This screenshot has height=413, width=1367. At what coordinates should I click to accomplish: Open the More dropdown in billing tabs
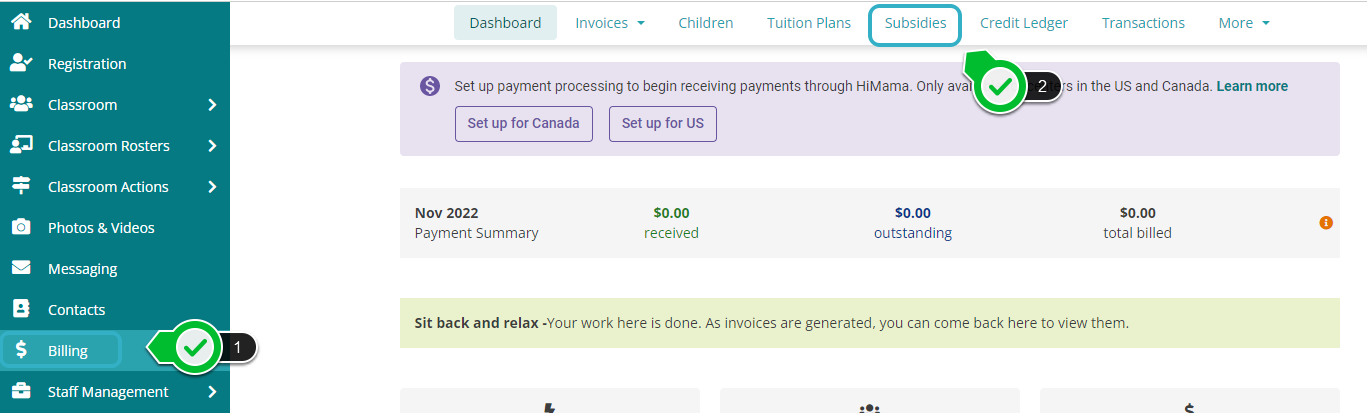tap(1243, 23)
